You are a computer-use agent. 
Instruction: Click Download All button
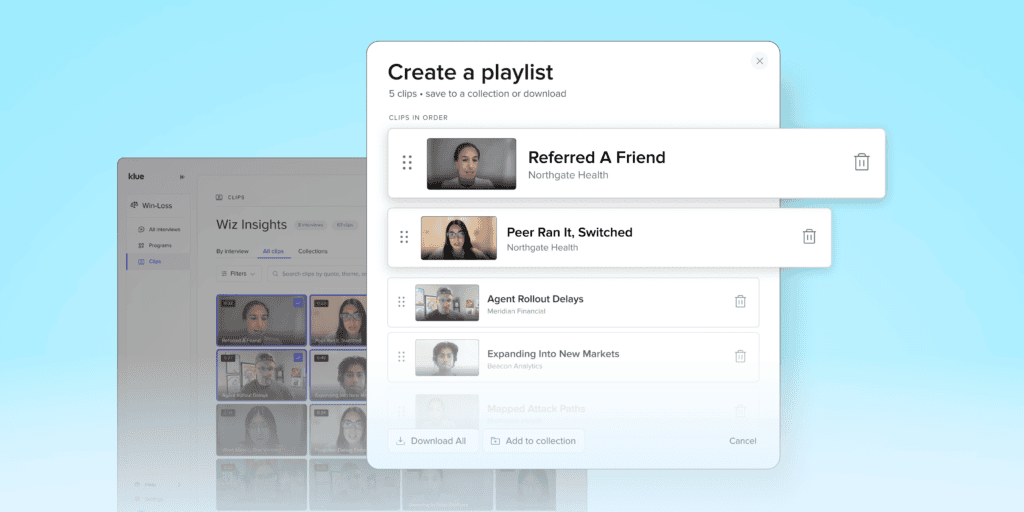432,441
